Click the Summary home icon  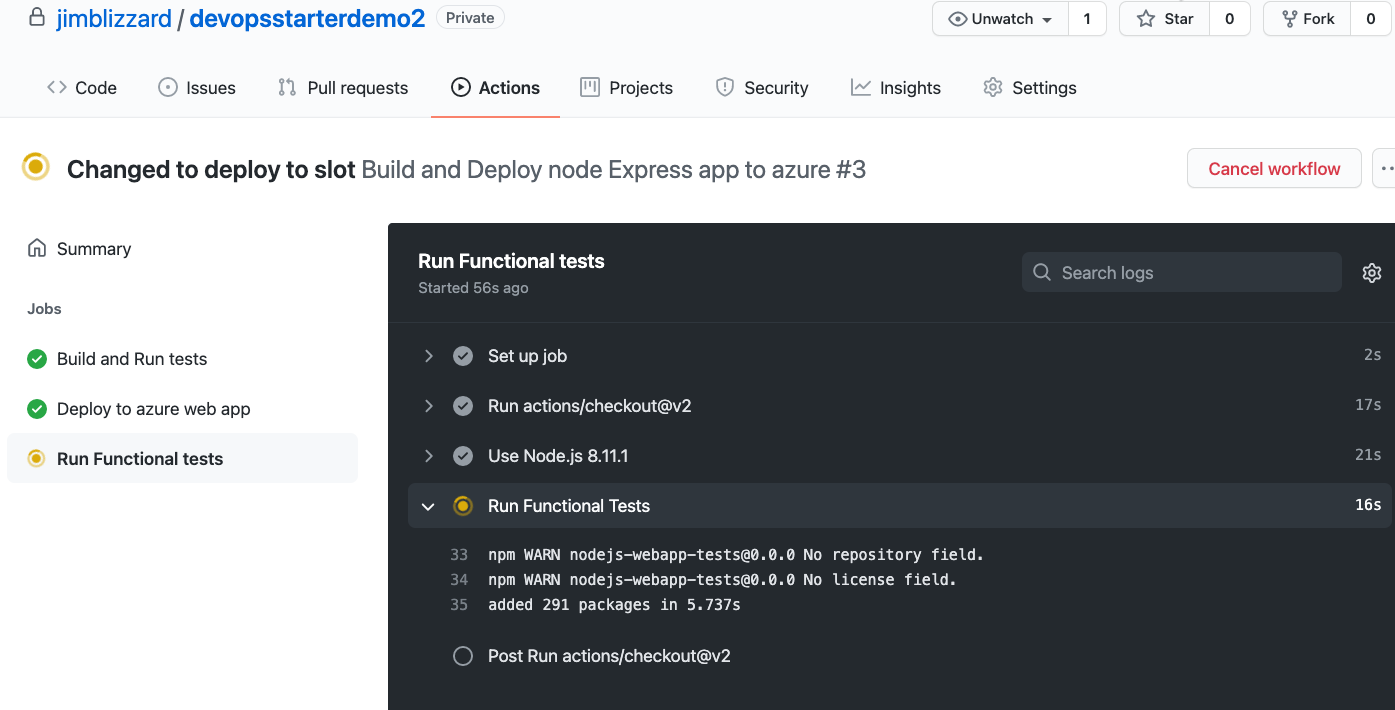[x=37, y=248]
